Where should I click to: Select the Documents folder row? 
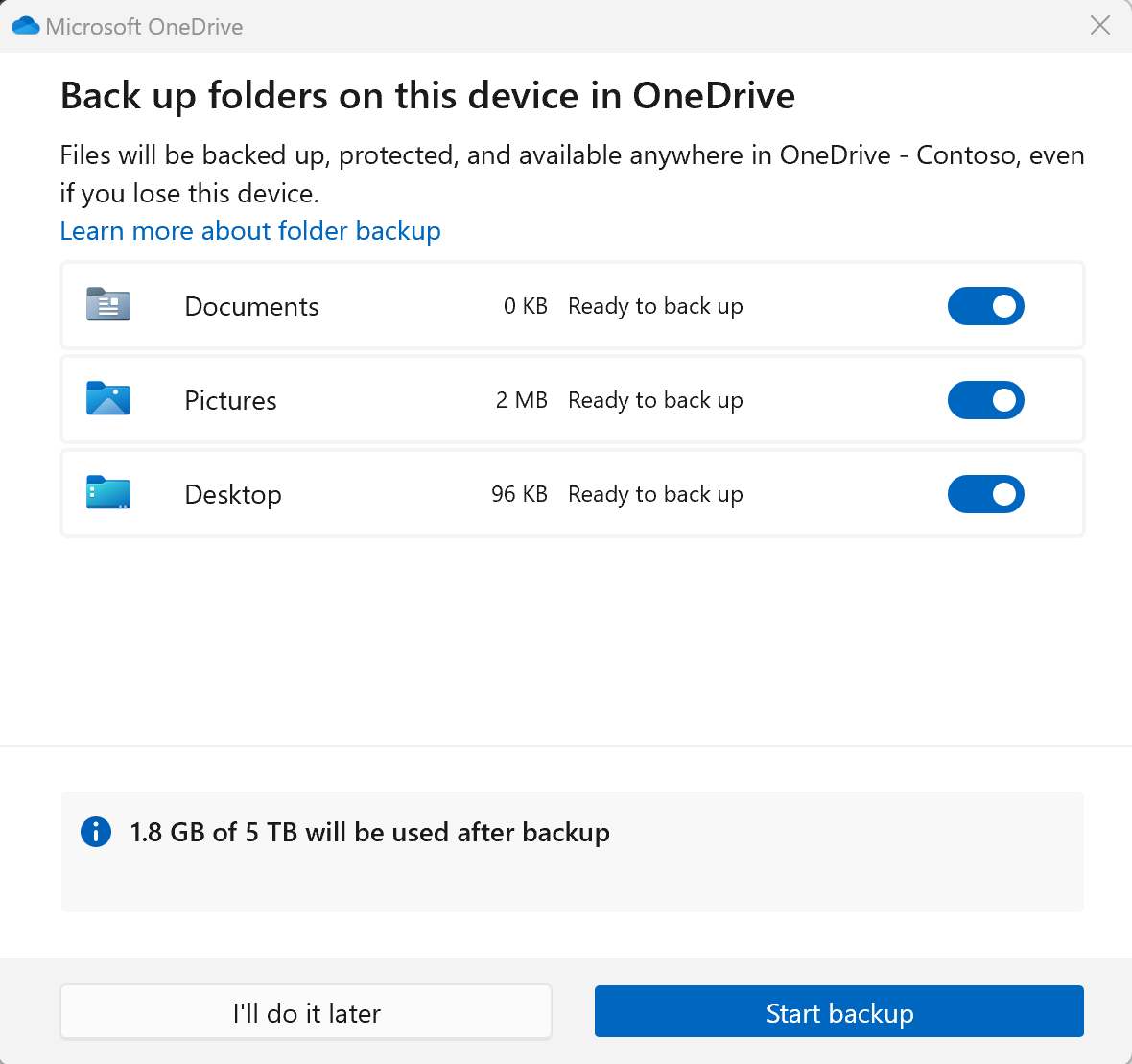point(384,305)
